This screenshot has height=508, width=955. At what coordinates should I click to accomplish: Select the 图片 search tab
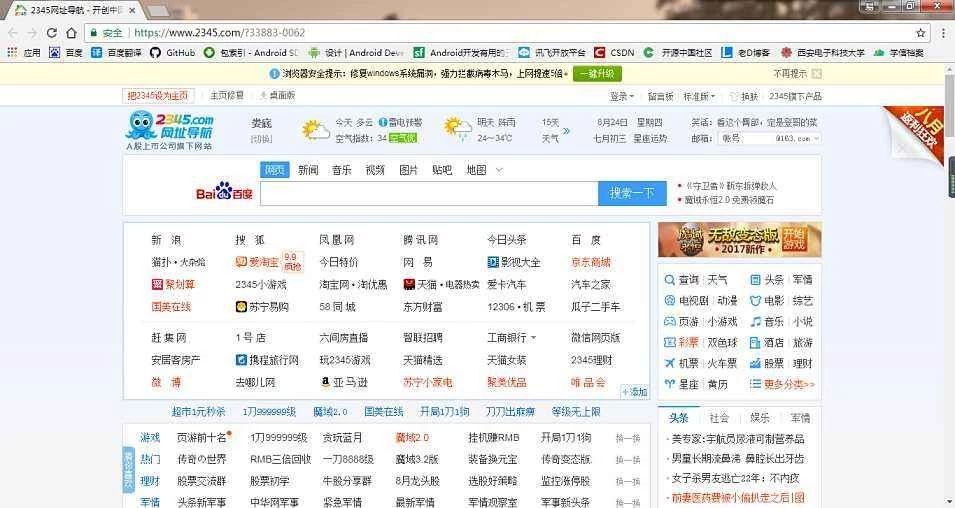tap(409, 170)
